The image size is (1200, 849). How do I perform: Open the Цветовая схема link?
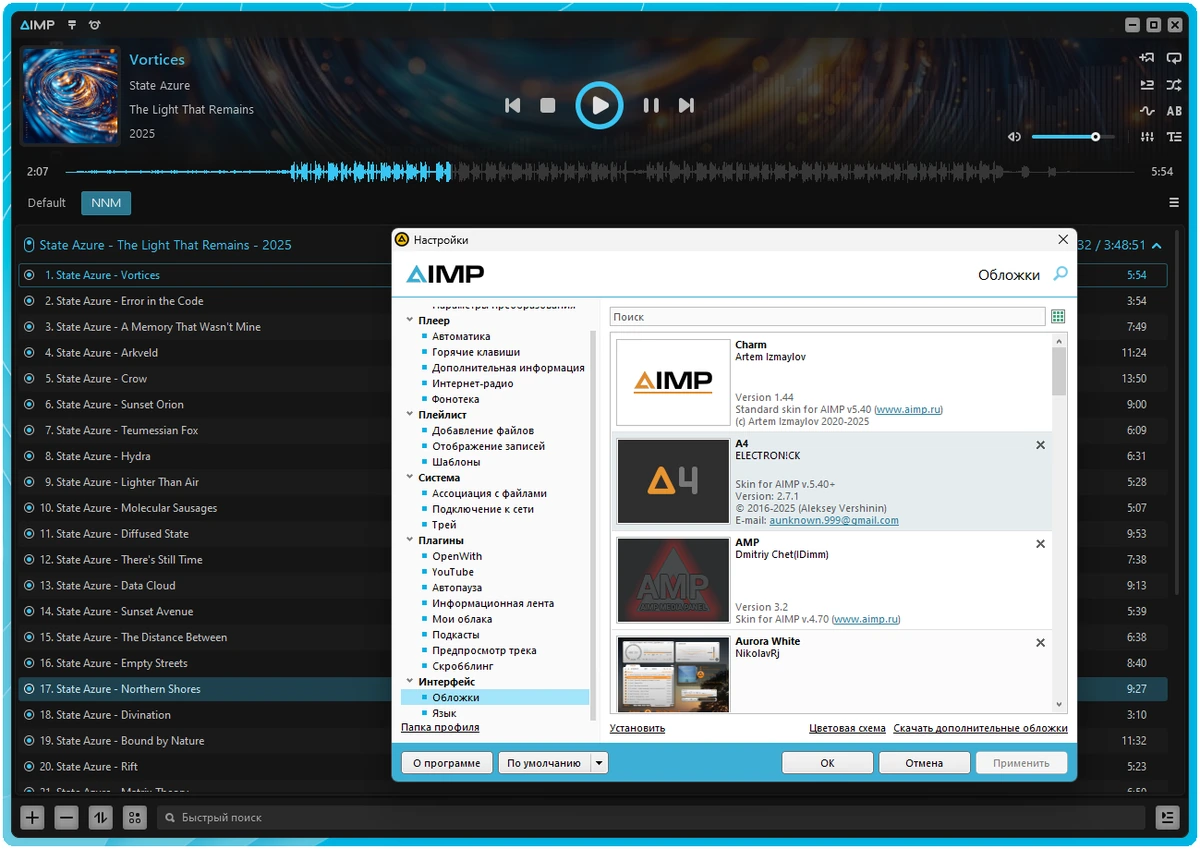[847, 728]
